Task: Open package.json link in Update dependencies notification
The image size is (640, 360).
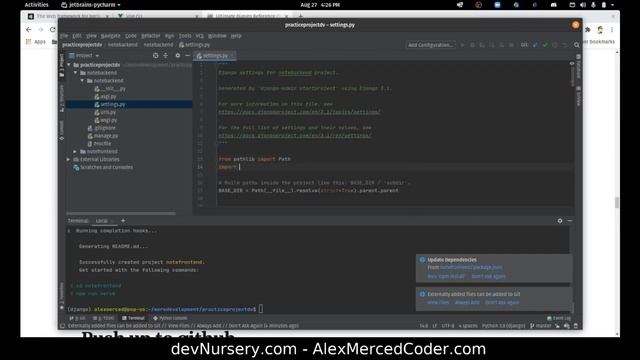Action: click(471, 267)
